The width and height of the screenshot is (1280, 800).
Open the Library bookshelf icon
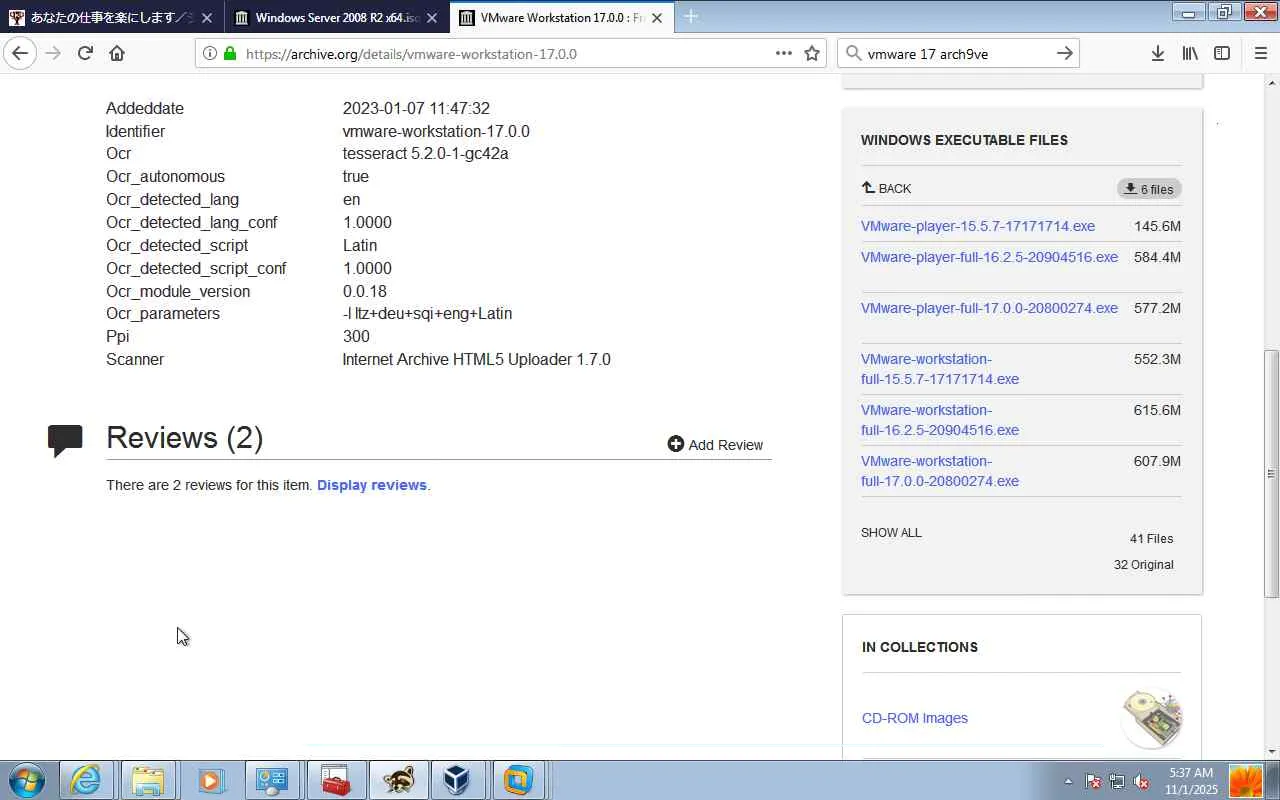point(1190,54)
